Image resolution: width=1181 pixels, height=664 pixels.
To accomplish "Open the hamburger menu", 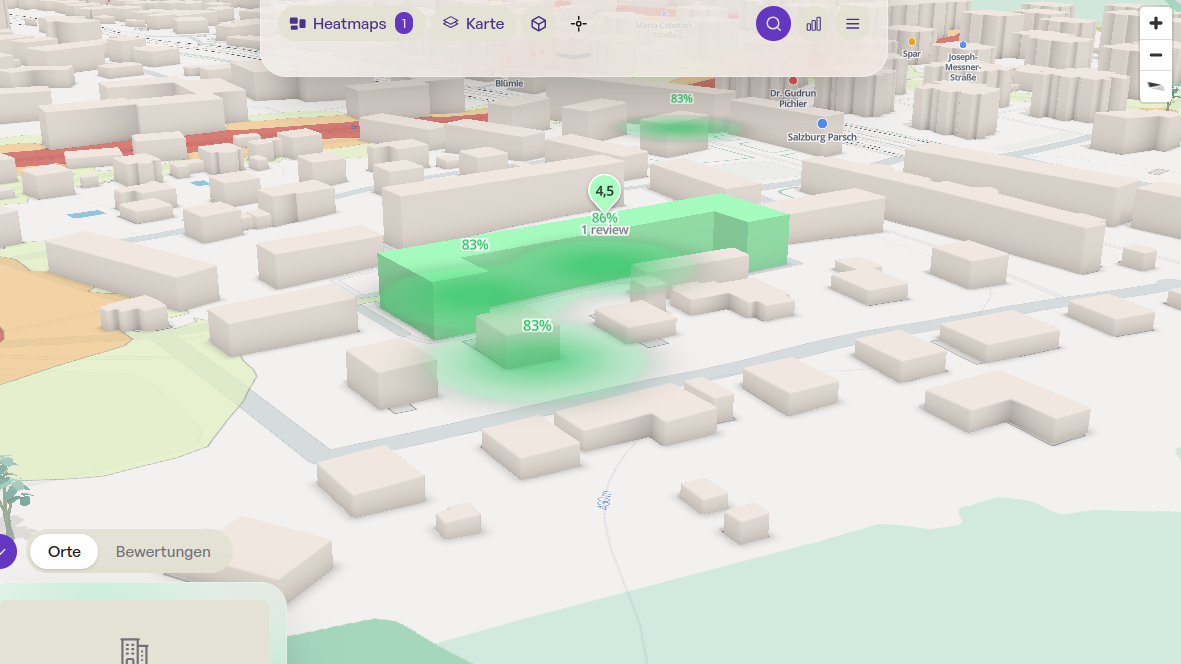I will [x=853, y=24].
